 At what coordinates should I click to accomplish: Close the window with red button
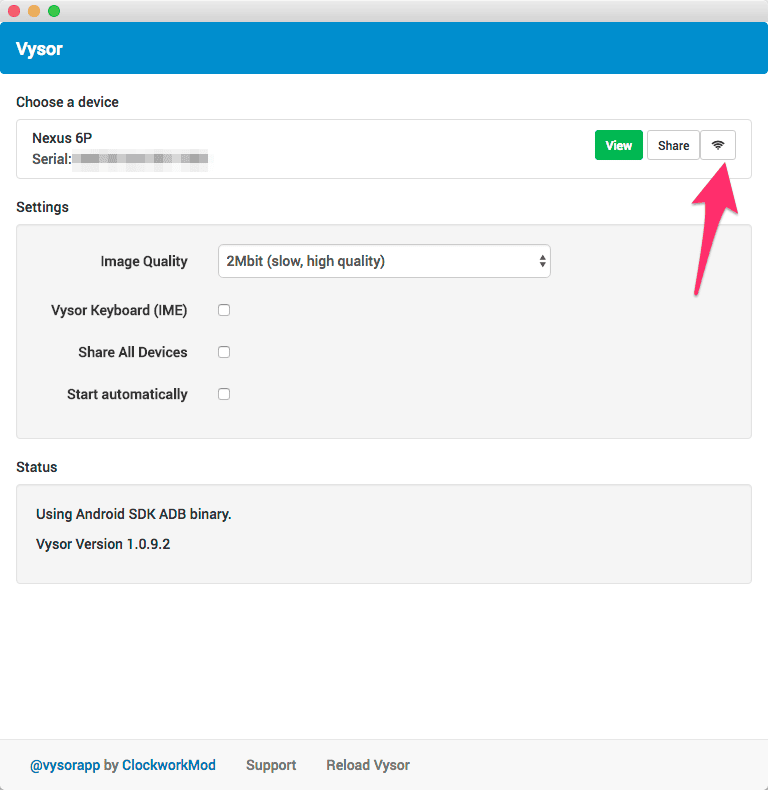(x=14, y=11)
